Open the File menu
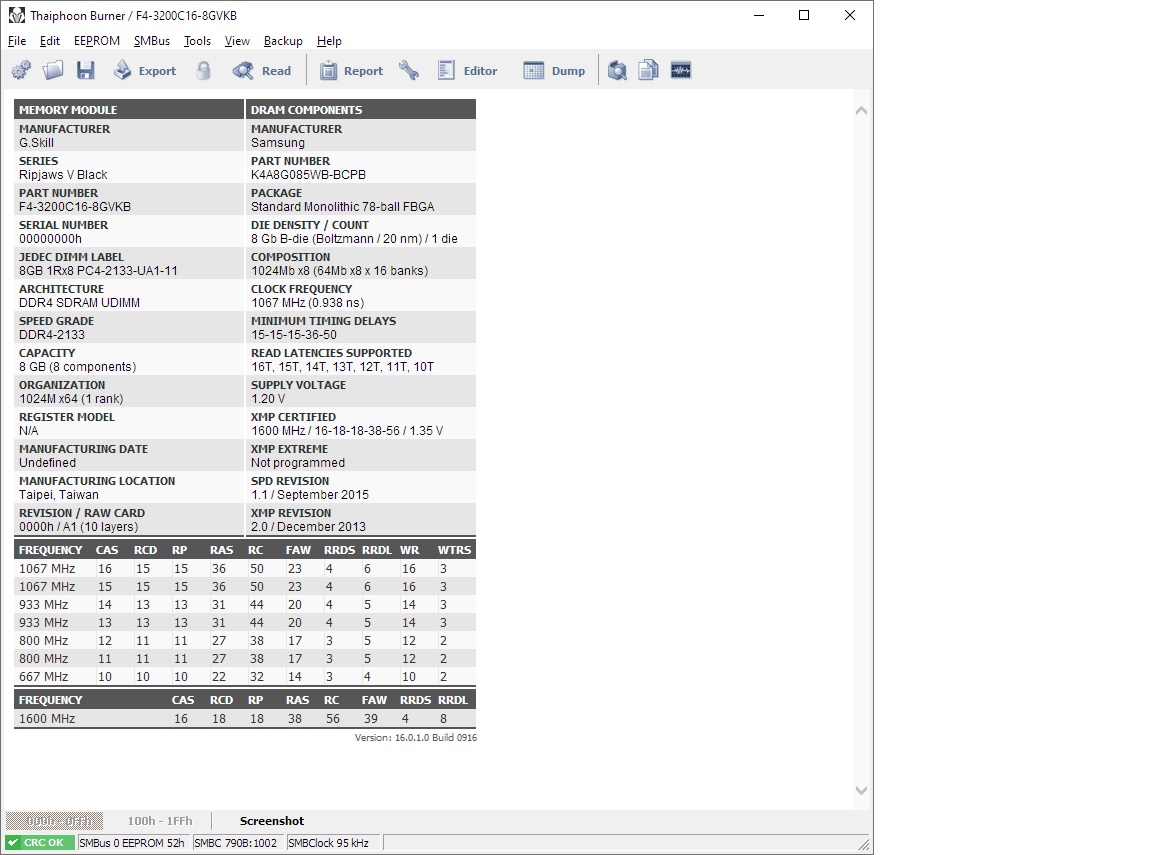 coord(17,41)
